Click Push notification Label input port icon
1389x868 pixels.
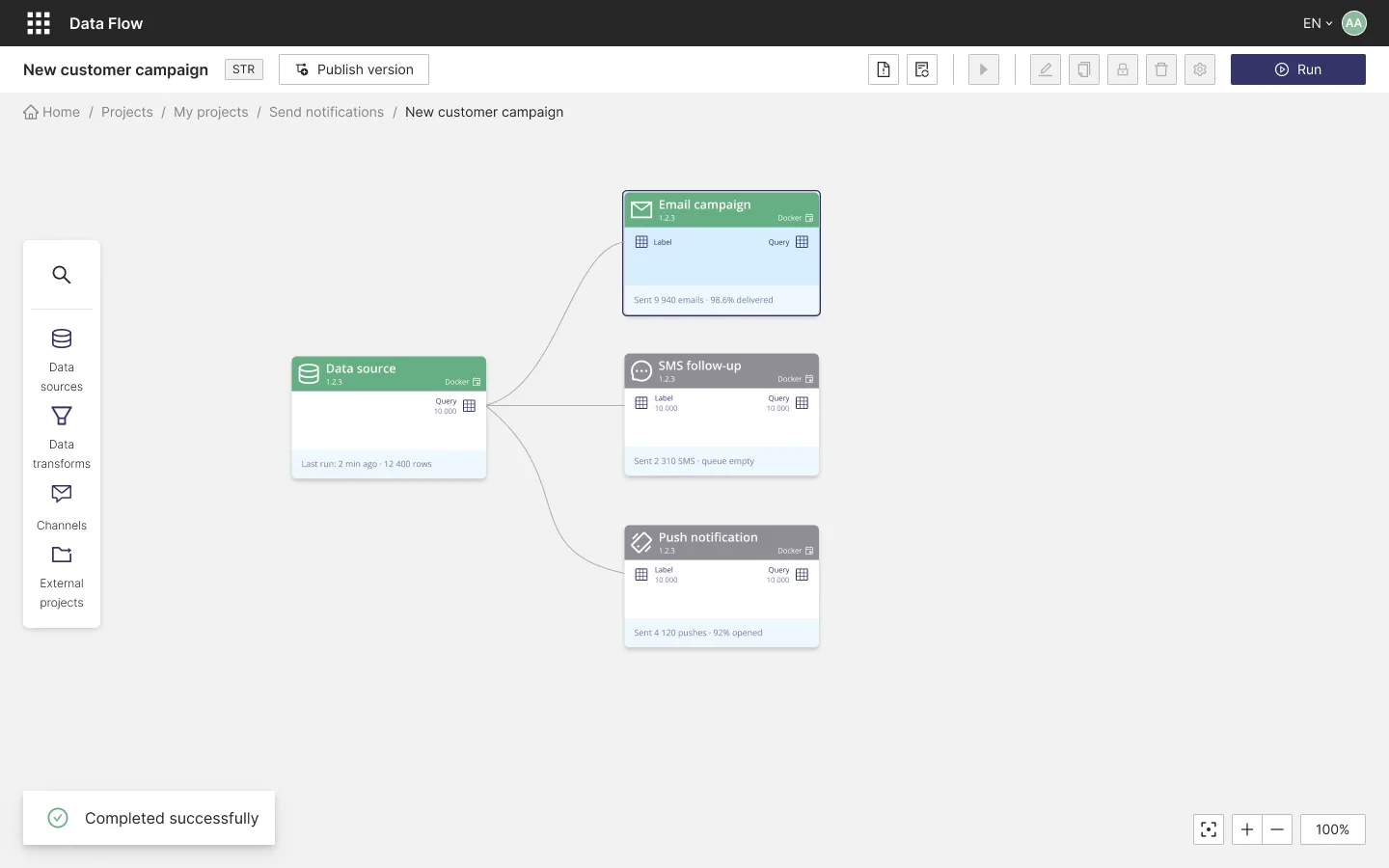click(x=641, y=575)
